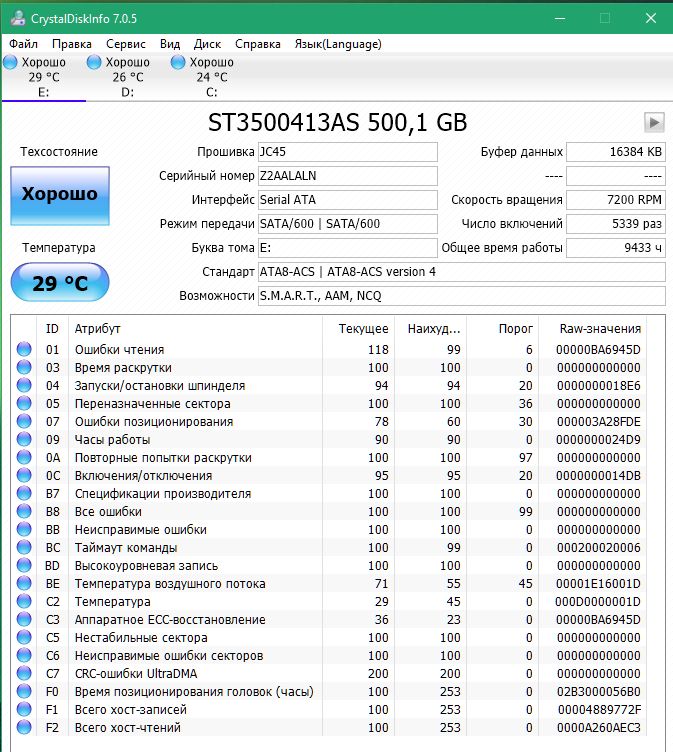Click the Режим передачи SATA/600 field
Screen dimensions: 673x752
348,223
